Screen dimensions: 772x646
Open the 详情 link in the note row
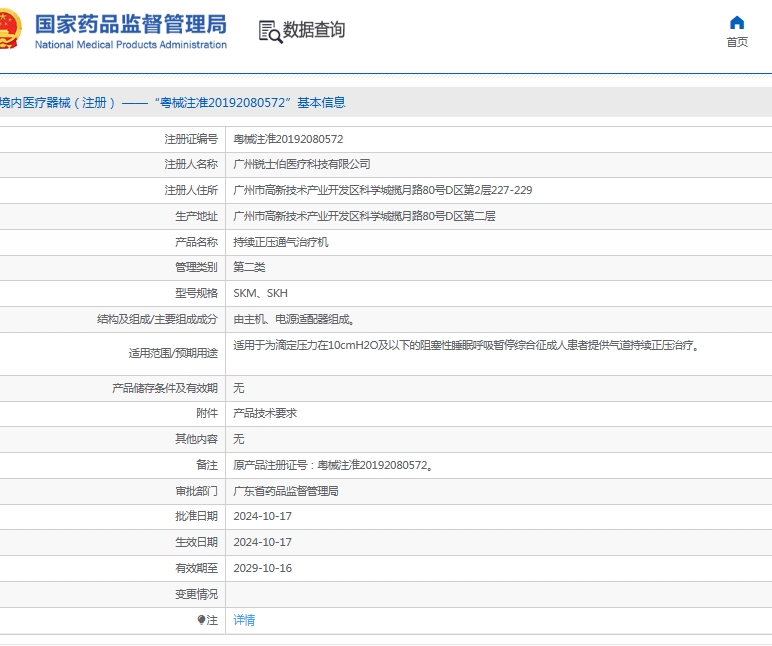(x=244, y=620)
